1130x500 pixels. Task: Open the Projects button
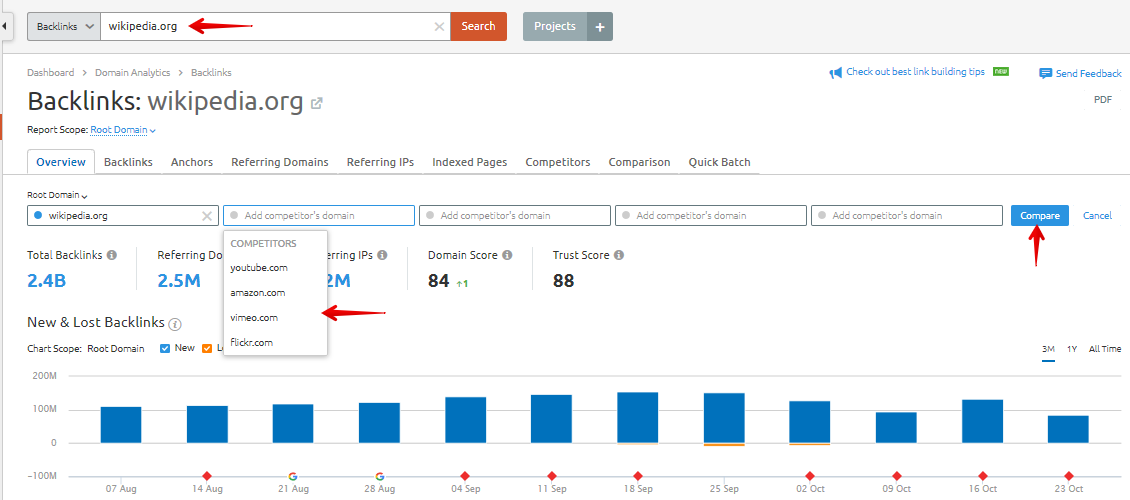click(x=555, y=26)
